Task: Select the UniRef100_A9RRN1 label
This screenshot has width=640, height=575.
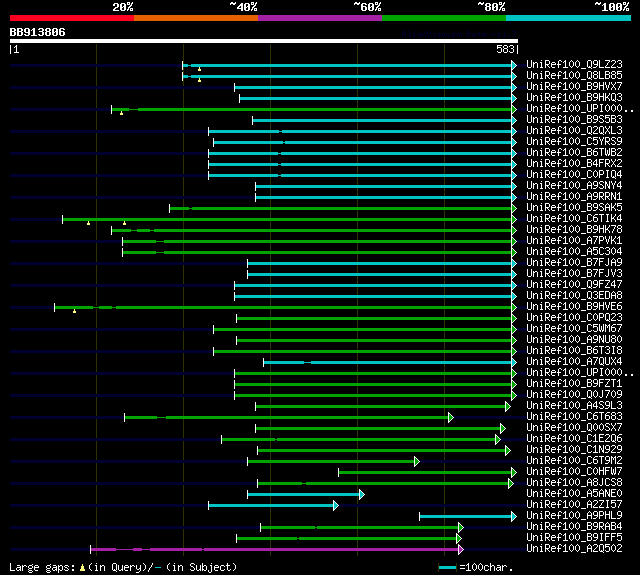Action: click(x=574, y=196)
